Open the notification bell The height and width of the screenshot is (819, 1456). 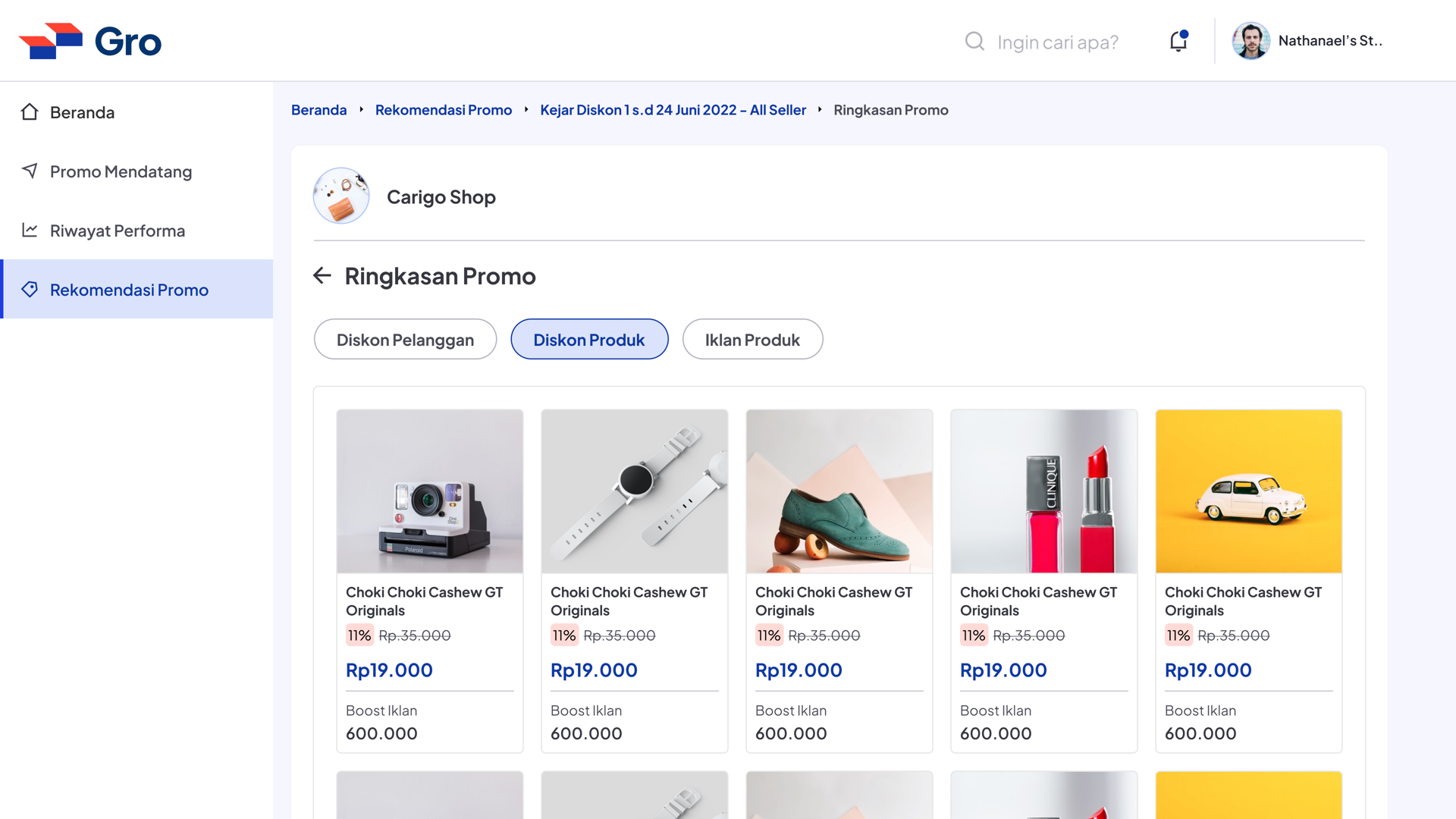click(1178, 41)
